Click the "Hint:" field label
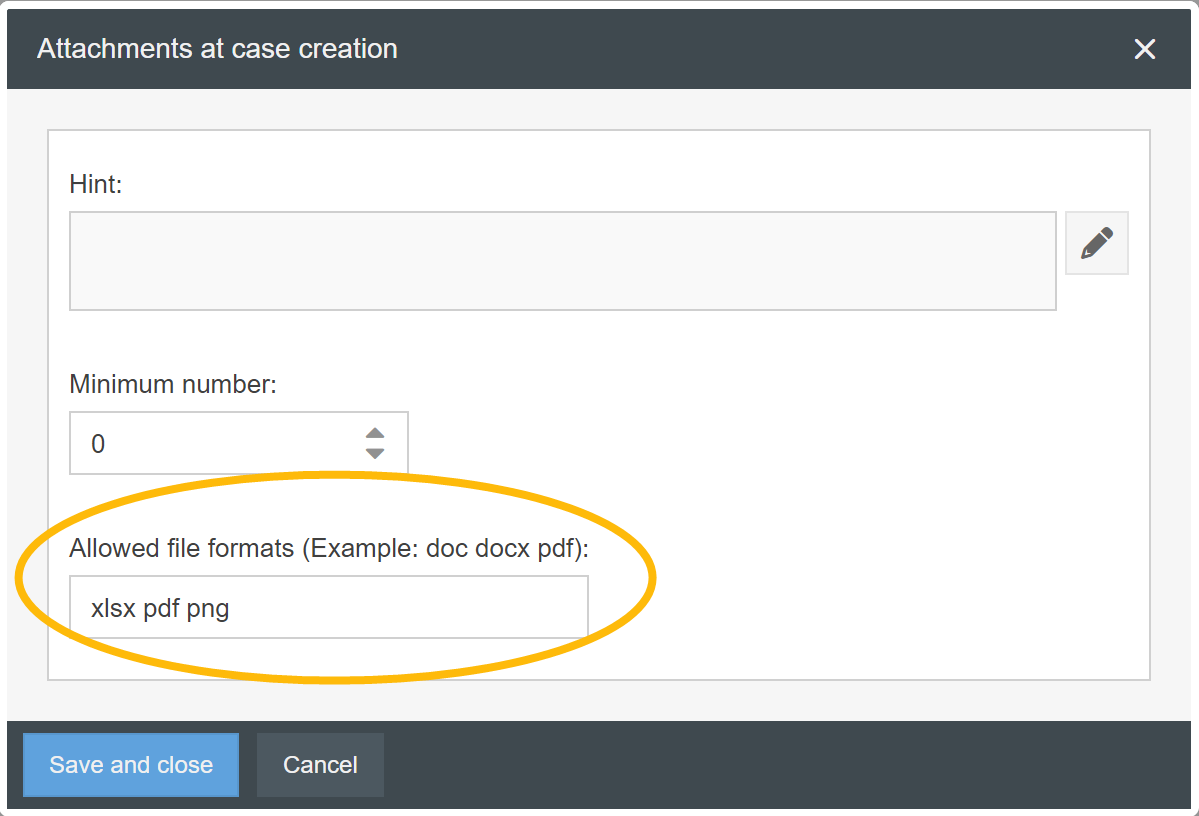The image size is (1199, 816). [96, 184]
